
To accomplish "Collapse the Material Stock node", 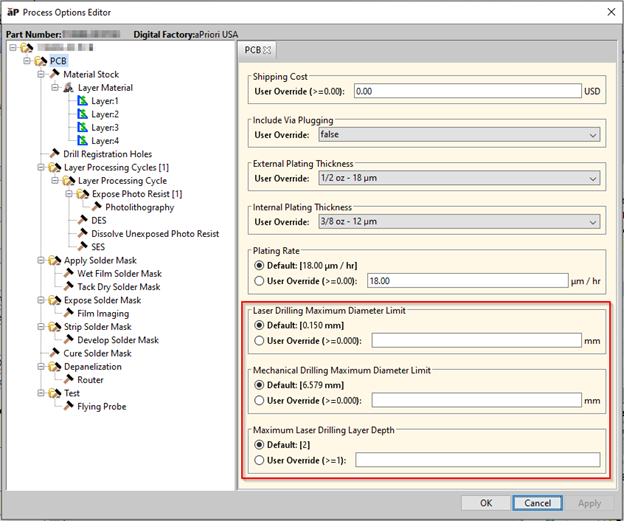I will tap(41, 74).
